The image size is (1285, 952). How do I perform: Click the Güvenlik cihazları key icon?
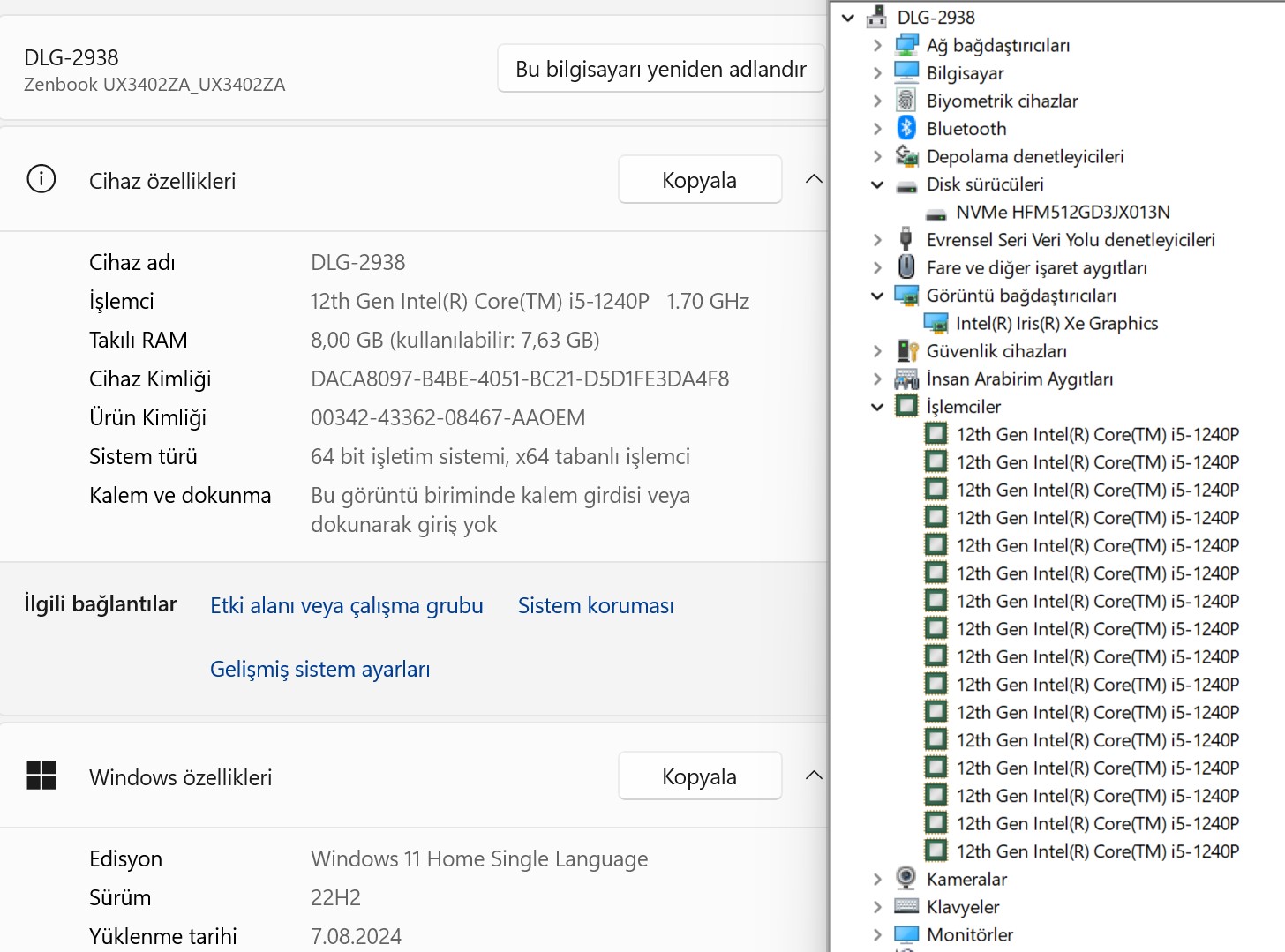(906, 351)
